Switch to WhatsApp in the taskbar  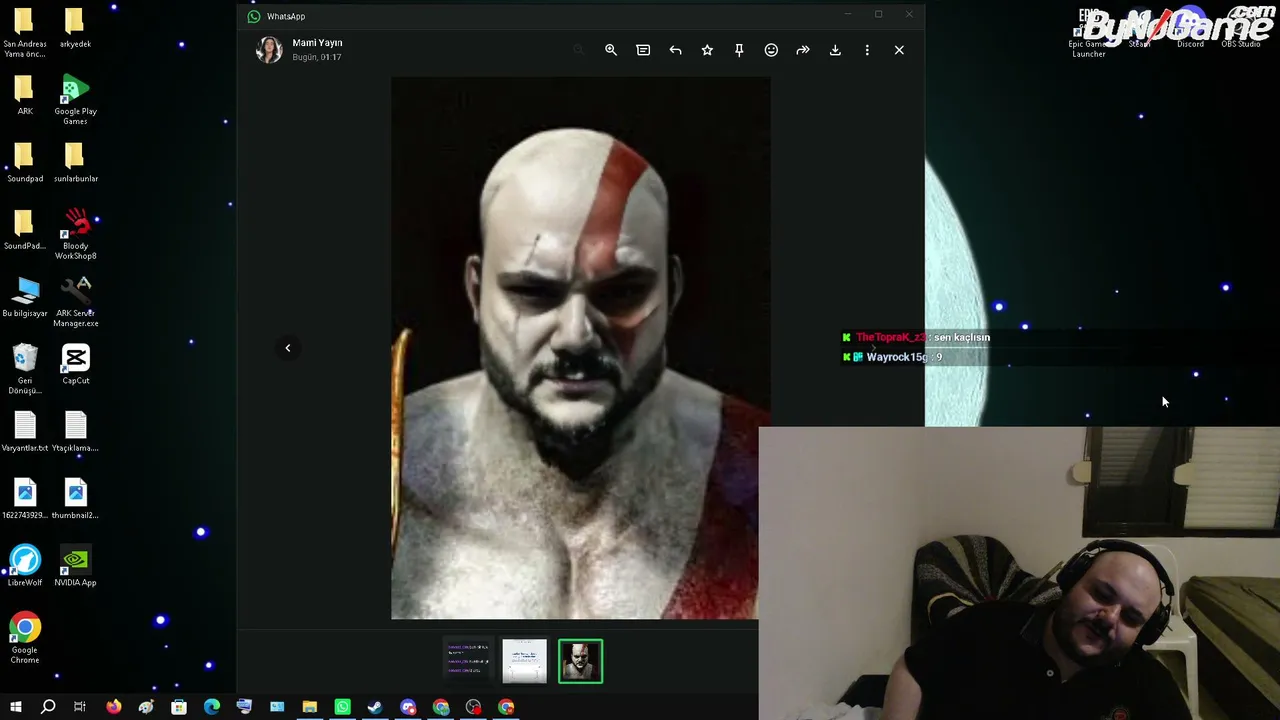(x=343, y=707)
